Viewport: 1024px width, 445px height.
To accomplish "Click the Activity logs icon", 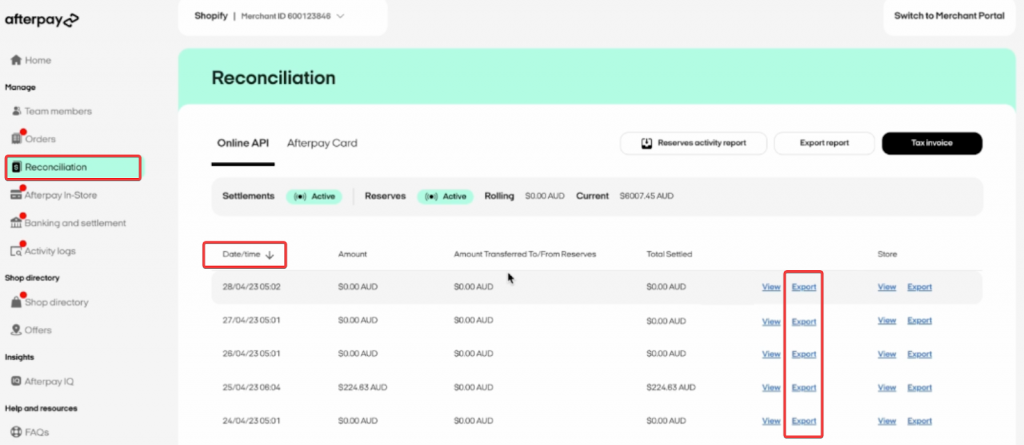I will pyautogui.click(x=16, y=250).
